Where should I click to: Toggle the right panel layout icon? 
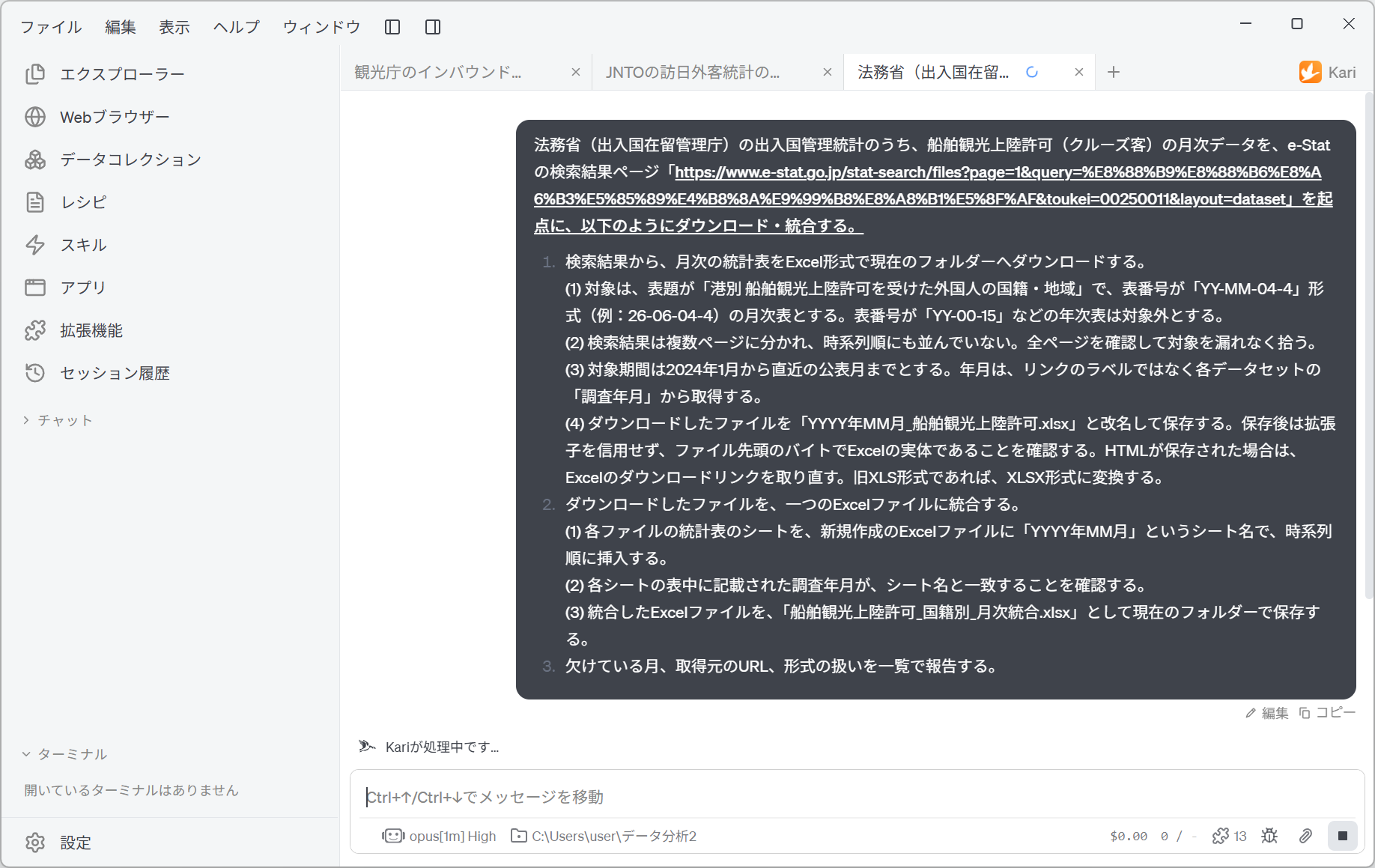[433, 27]
